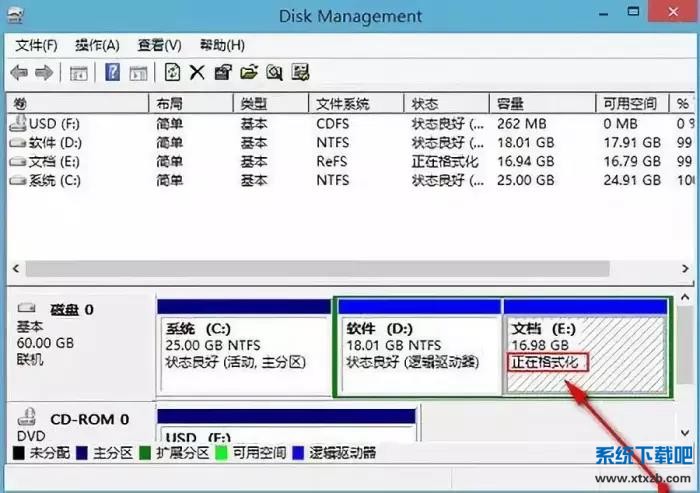Click the Forward arrow in the toolbar
700x493 pixels.
click(43, 72)
